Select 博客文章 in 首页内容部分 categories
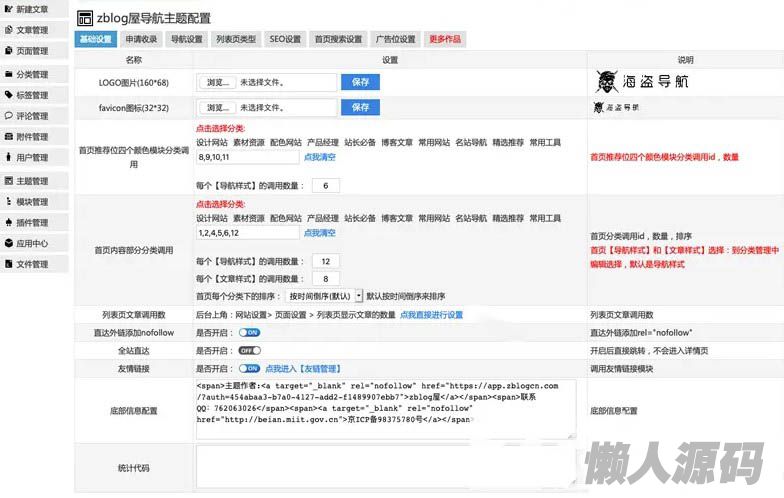The image size is (784, 498). click(x=397, y=218)
